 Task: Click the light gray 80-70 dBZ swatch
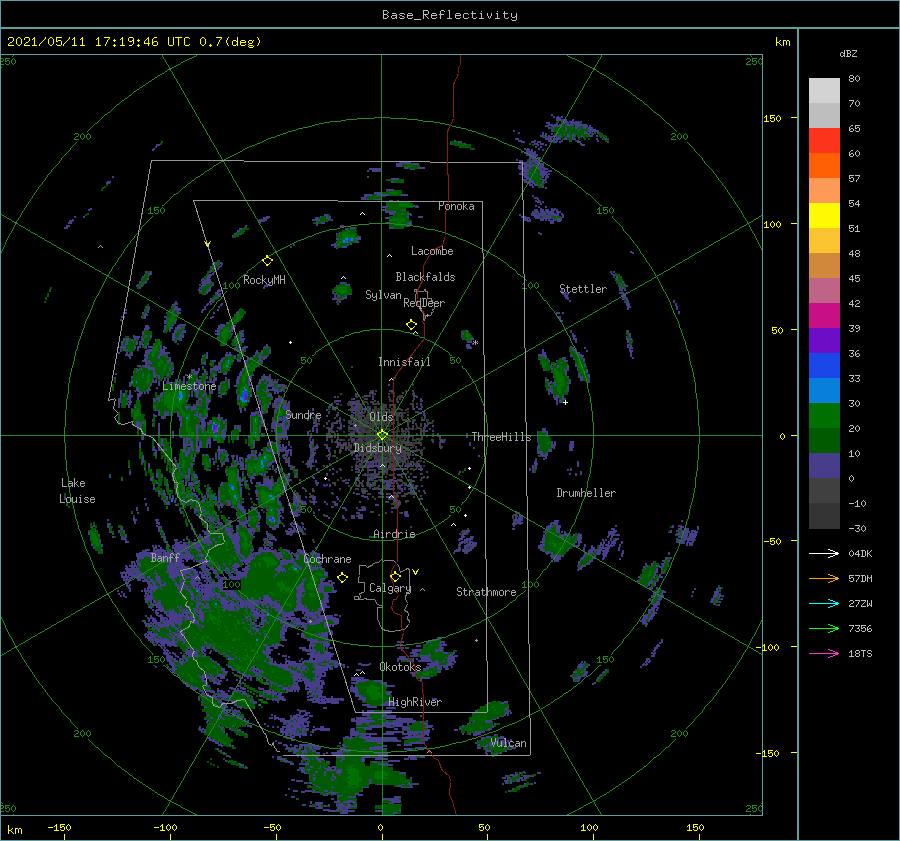(x=824, y=91)
